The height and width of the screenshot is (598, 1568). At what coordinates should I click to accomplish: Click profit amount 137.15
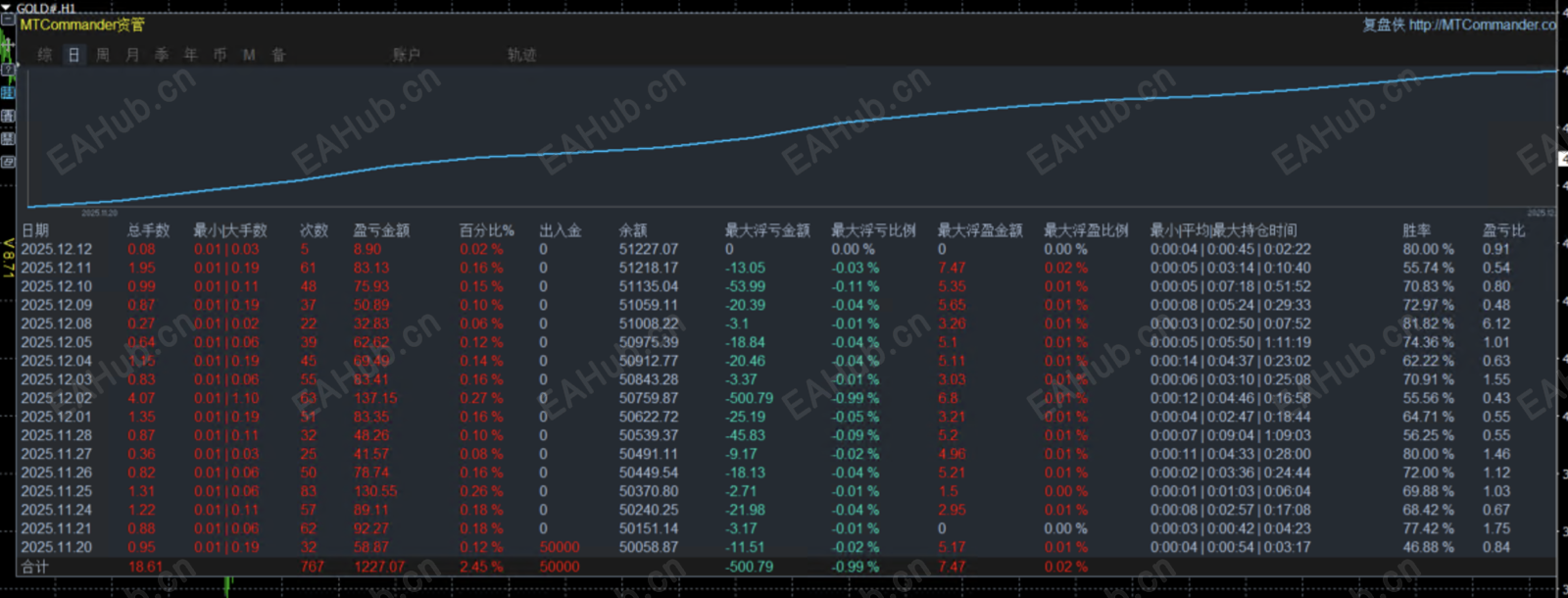[x=375, y=398]
